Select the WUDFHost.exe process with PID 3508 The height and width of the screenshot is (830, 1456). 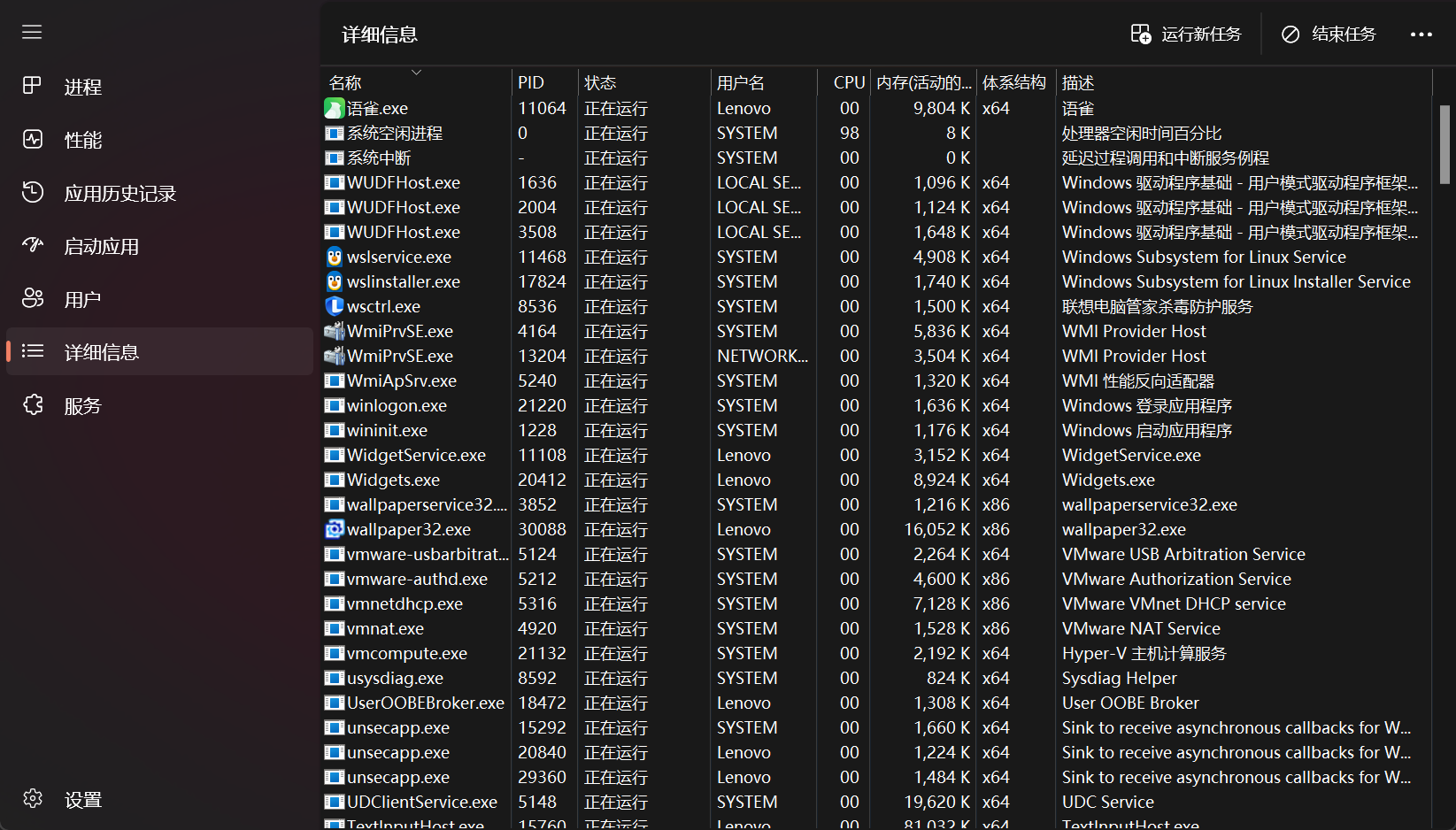click(404, 232)
